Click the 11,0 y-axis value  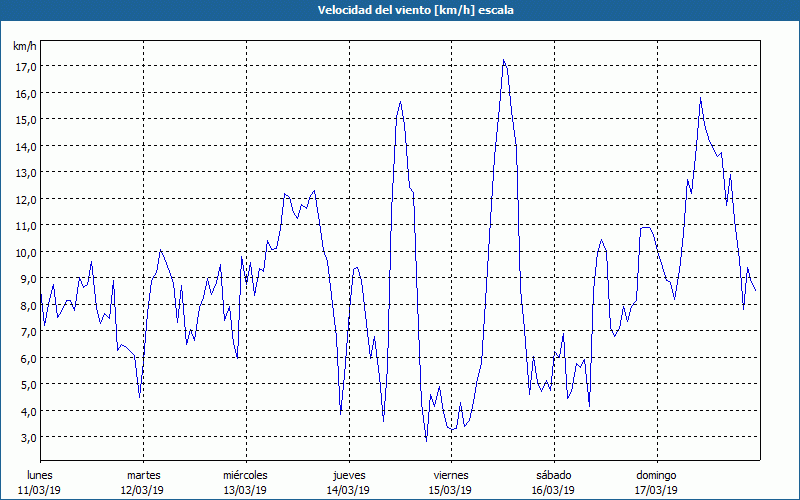[26, 226]
